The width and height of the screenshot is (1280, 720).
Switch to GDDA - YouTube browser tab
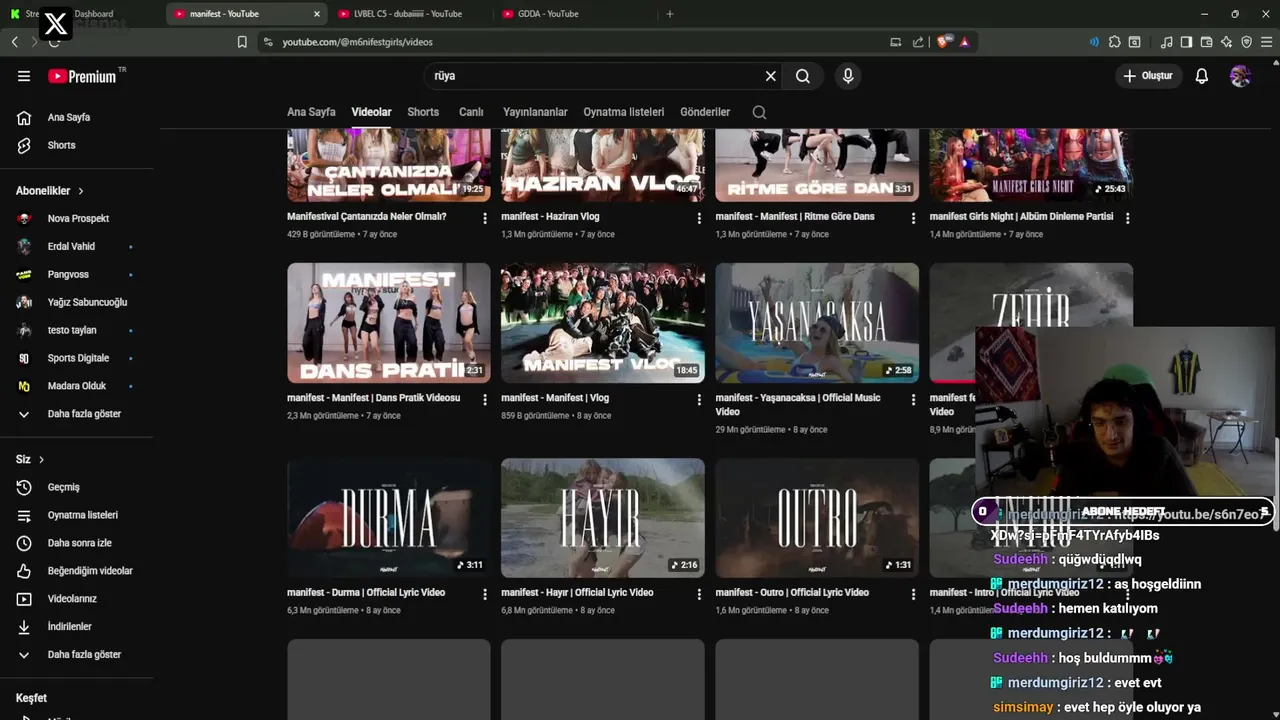(x=575, y=14)
